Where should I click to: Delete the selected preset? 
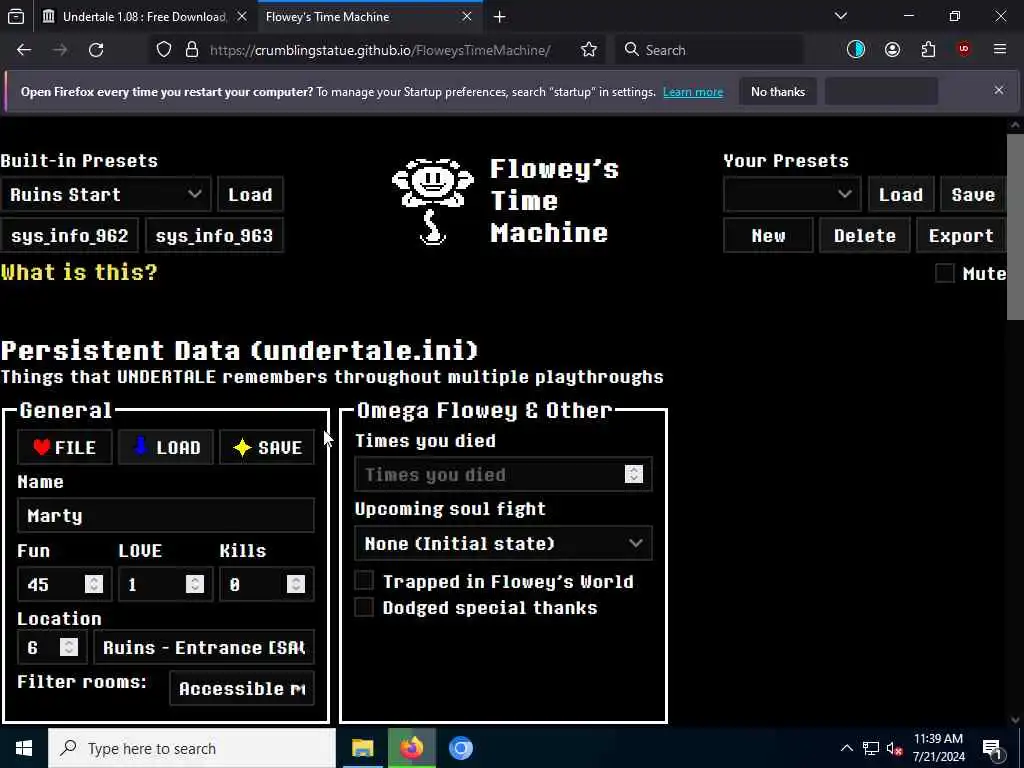865,236
